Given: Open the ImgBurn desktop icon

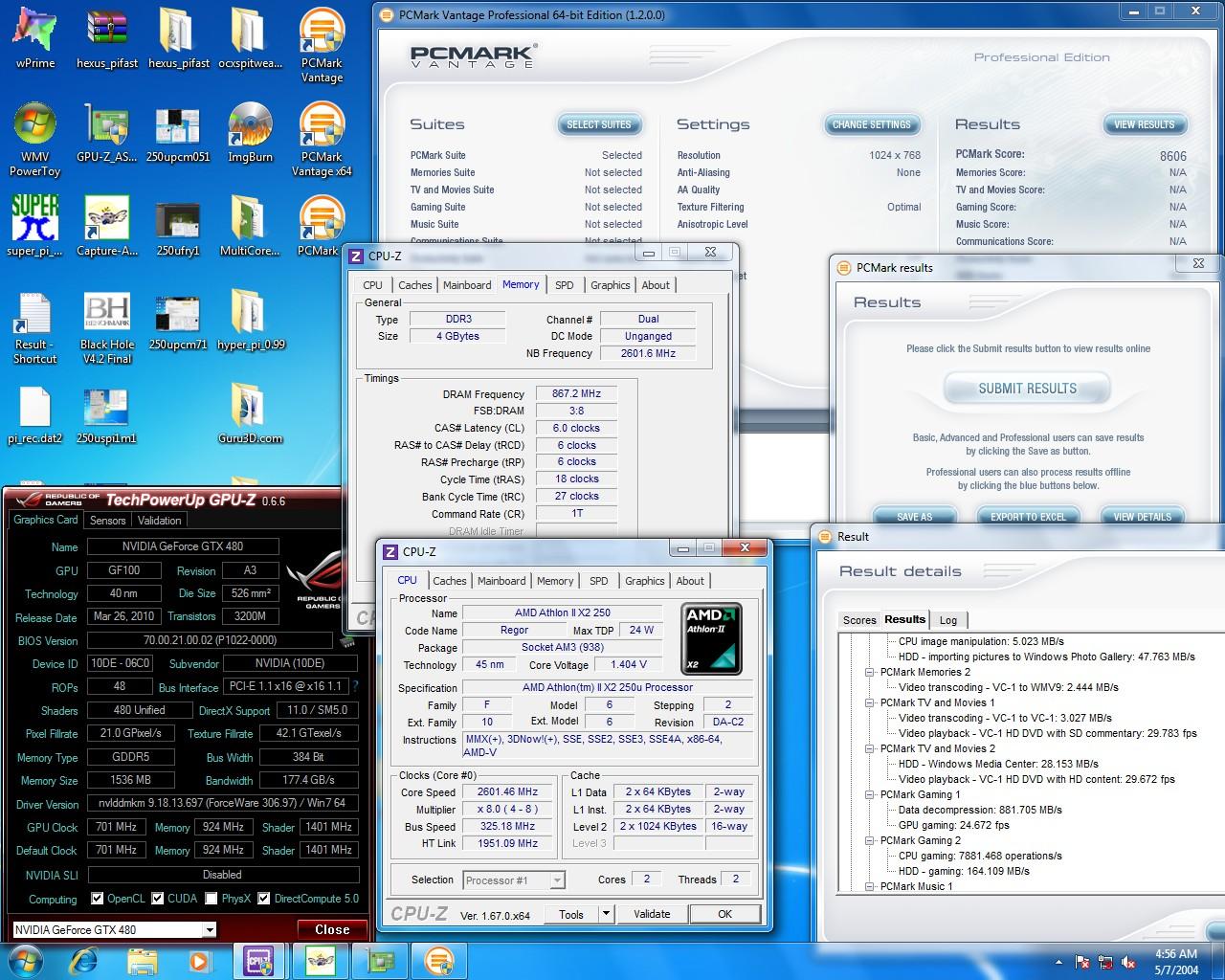Looking at the screenshot, I should [x=250, y=134].
